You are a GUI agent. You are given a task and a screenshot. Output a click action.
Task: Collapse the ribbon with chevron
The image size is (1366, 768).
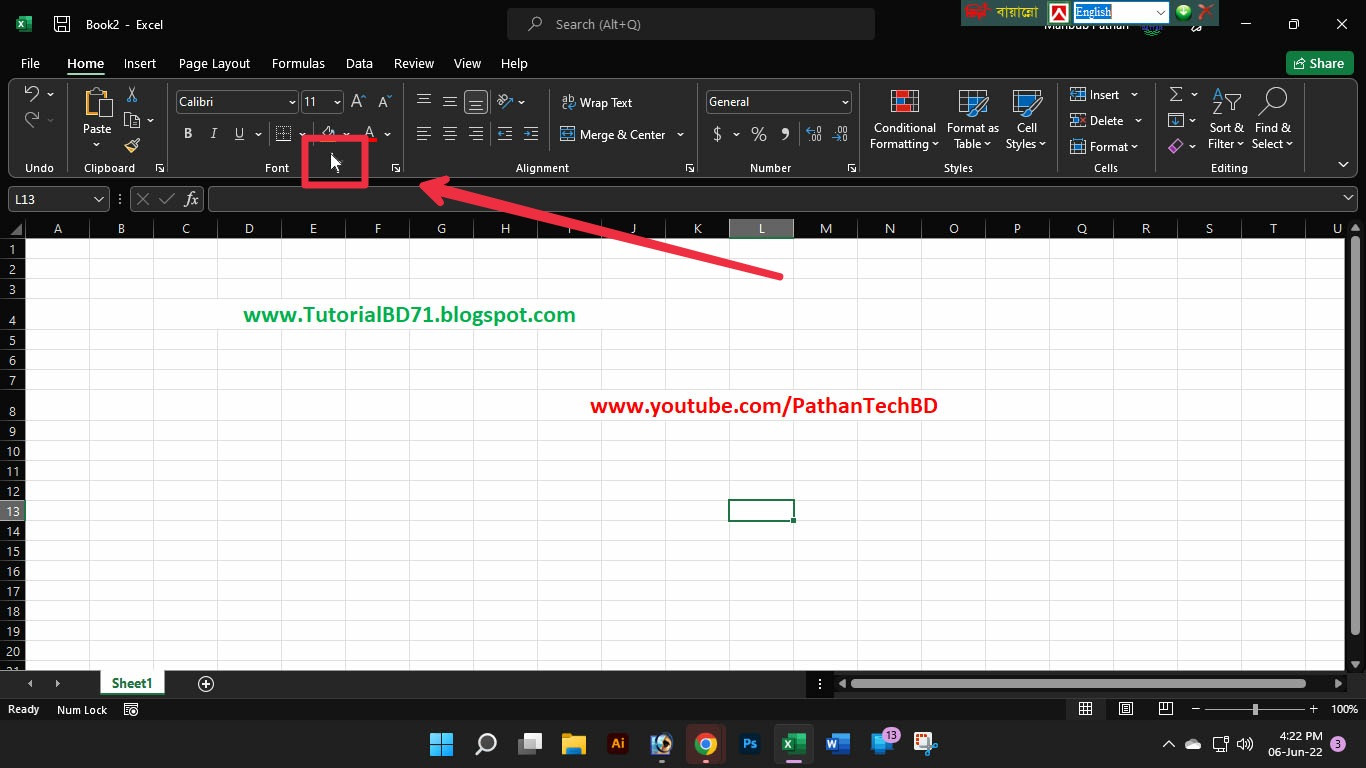coord(1343,164)
